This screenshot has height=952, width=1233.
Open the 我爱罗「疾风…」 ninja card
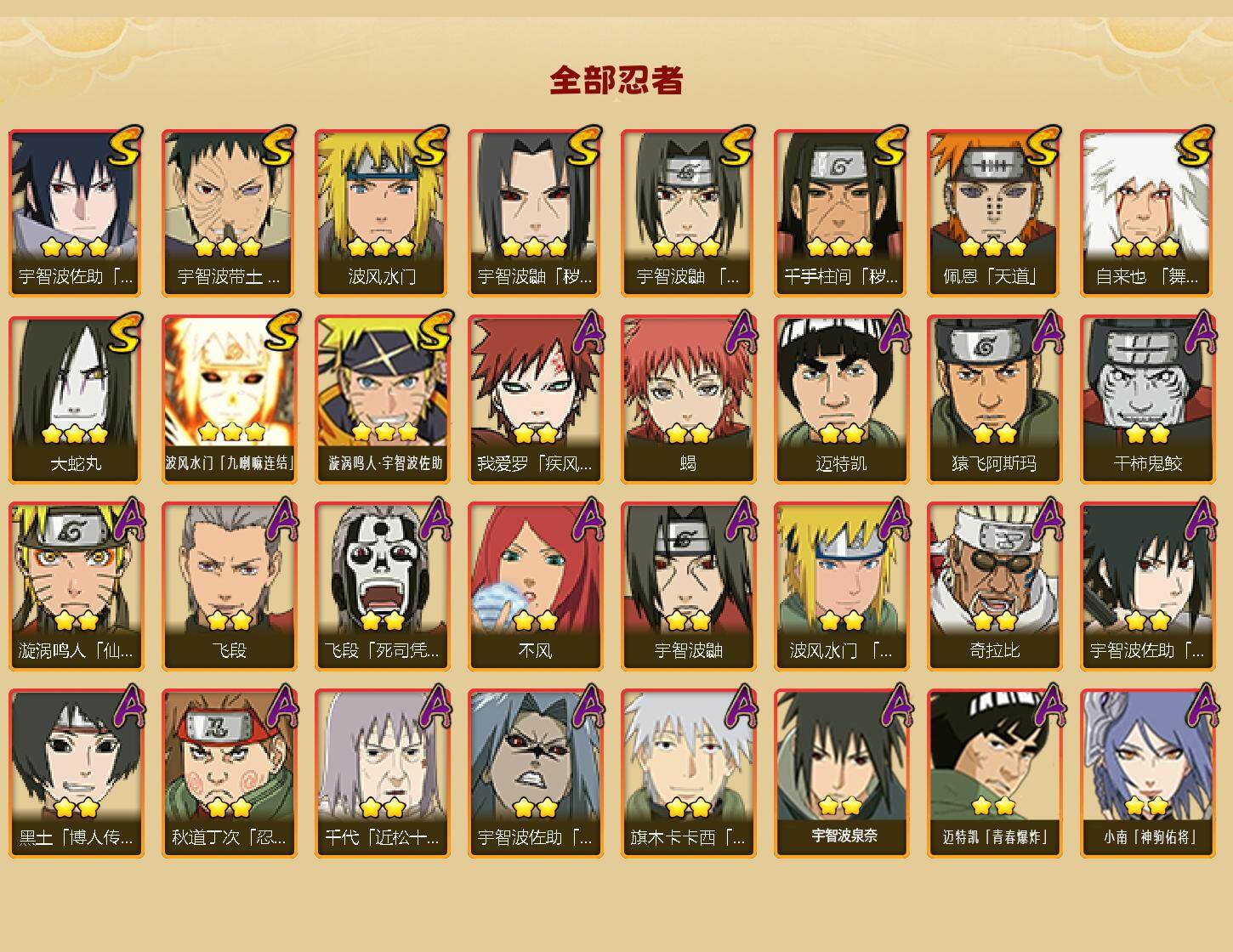(x=535, y=399)
